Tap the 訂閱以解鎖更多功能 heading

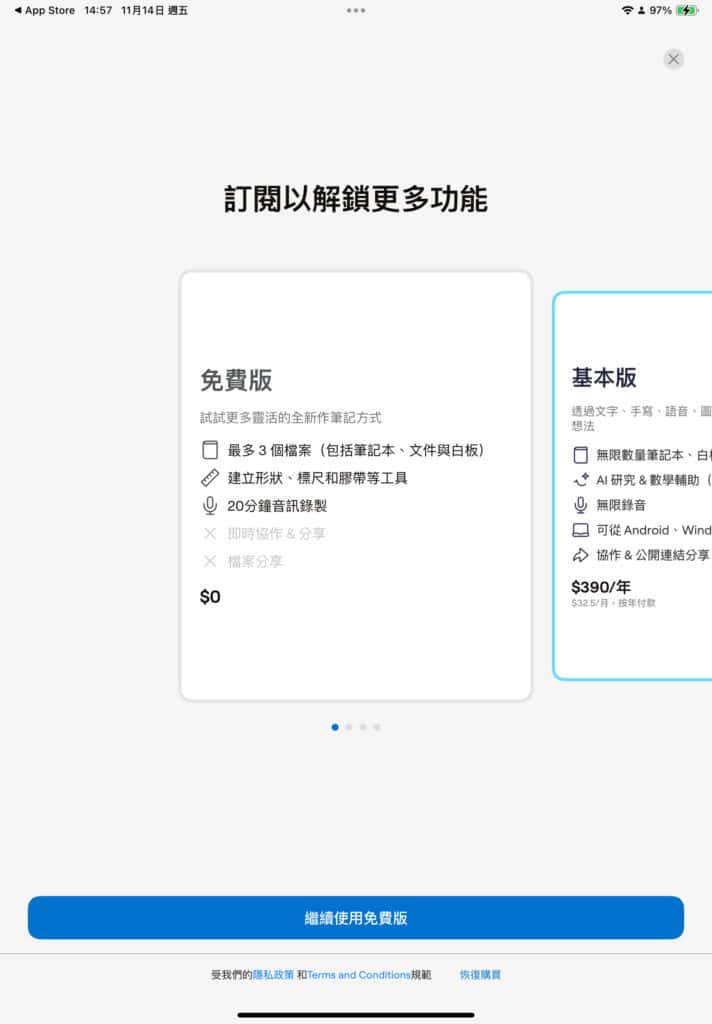point(356,199)
